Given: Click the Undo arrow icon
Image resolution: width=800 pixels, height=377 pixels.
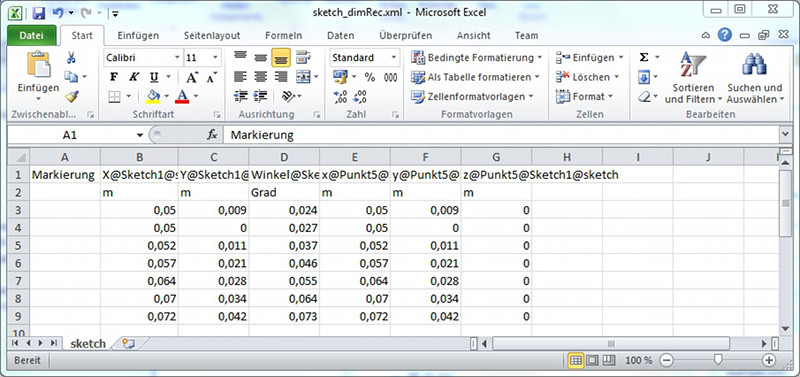Looking at the screenshot, I should click(58, 12).
